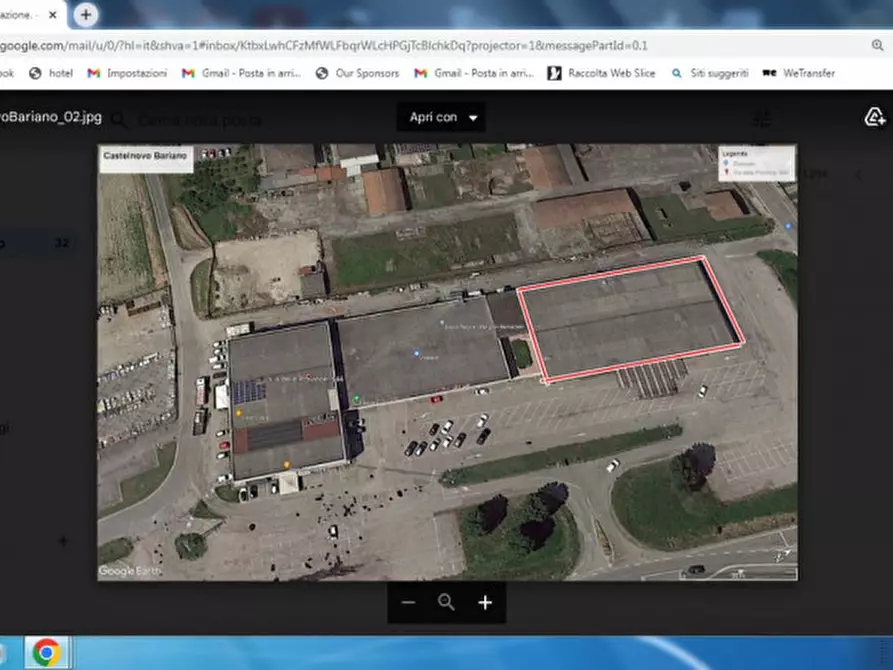Click the dimmed Cerca nella posta search field
The image size is (893, 670).
pyautogui.click(x=200, y=120)
